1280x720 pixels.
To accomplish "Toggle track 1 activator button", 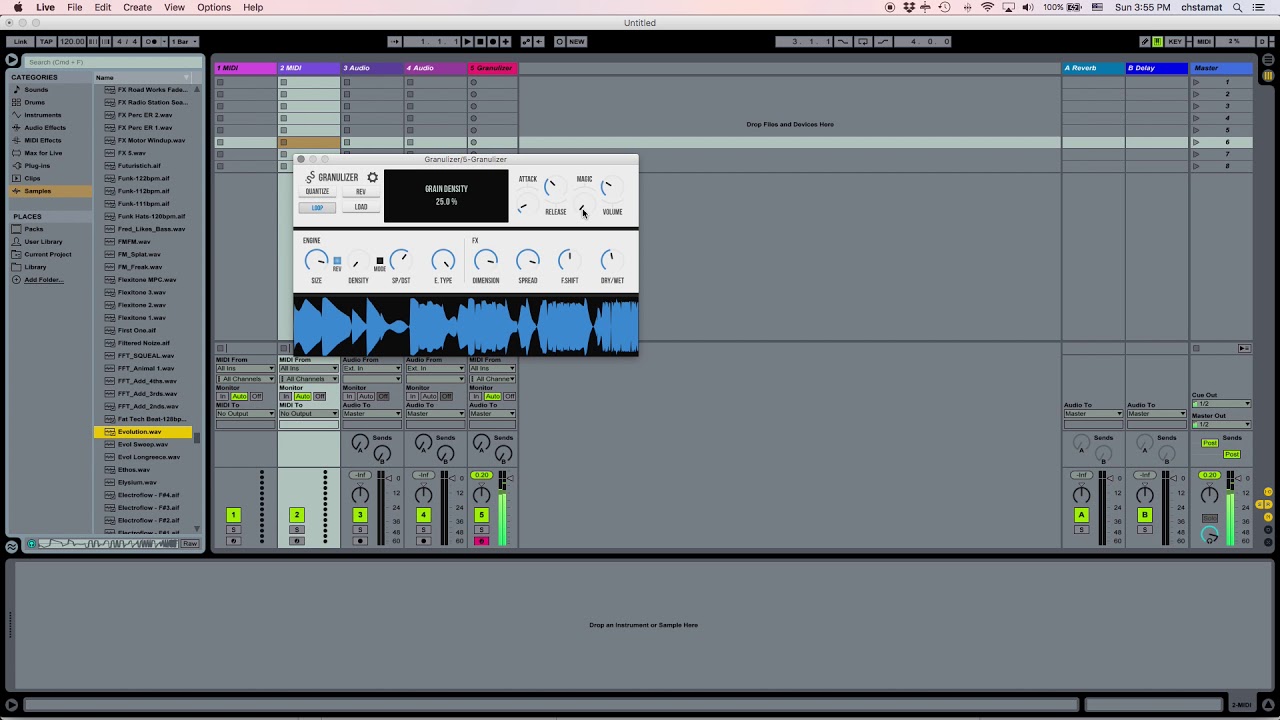I will coord(233,515).
